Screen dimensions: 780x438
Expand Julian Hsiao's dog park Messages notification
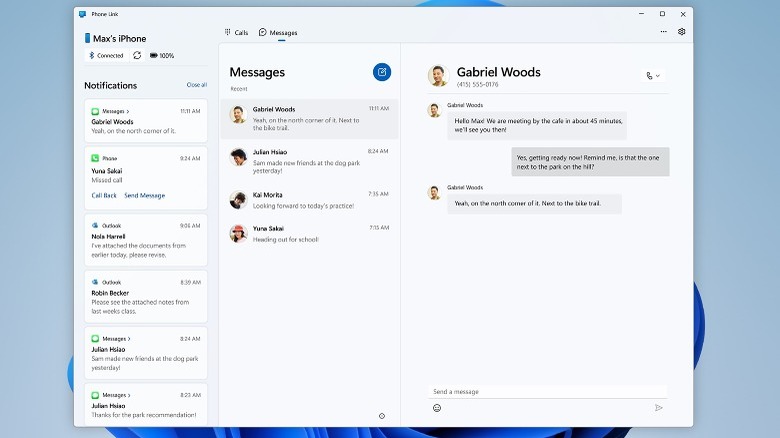click(x=146, y=351)
